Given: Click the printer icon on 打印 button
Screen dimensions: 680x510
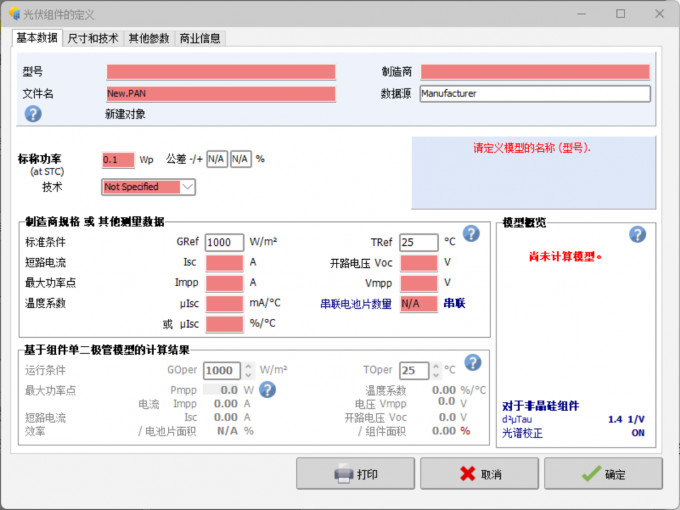Looking at the screenshot, I should [x=344, y=474].
